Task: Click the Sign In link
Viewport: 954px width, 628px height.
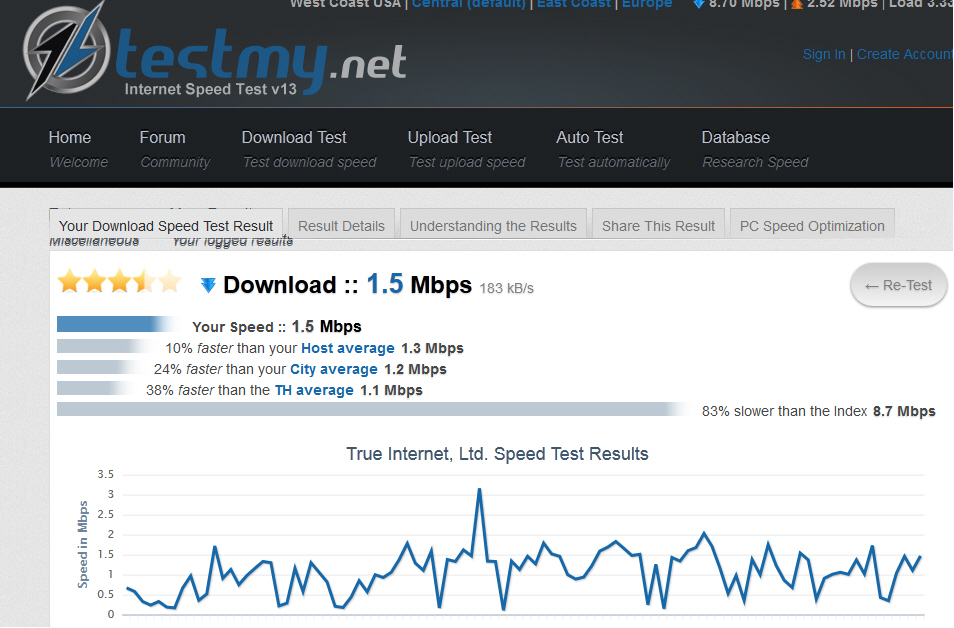Action: (x=824, y=54)
